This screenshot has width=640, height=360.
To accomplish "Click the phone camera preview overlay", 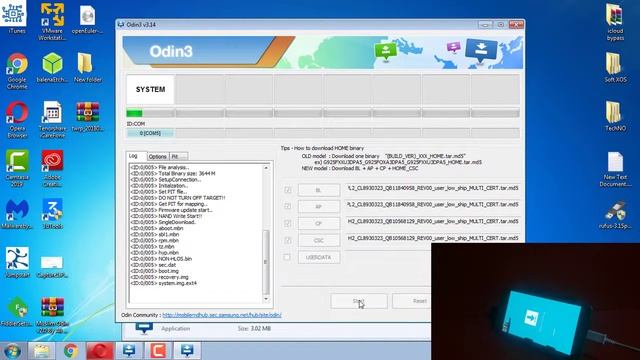I will [x=536, y=301].
